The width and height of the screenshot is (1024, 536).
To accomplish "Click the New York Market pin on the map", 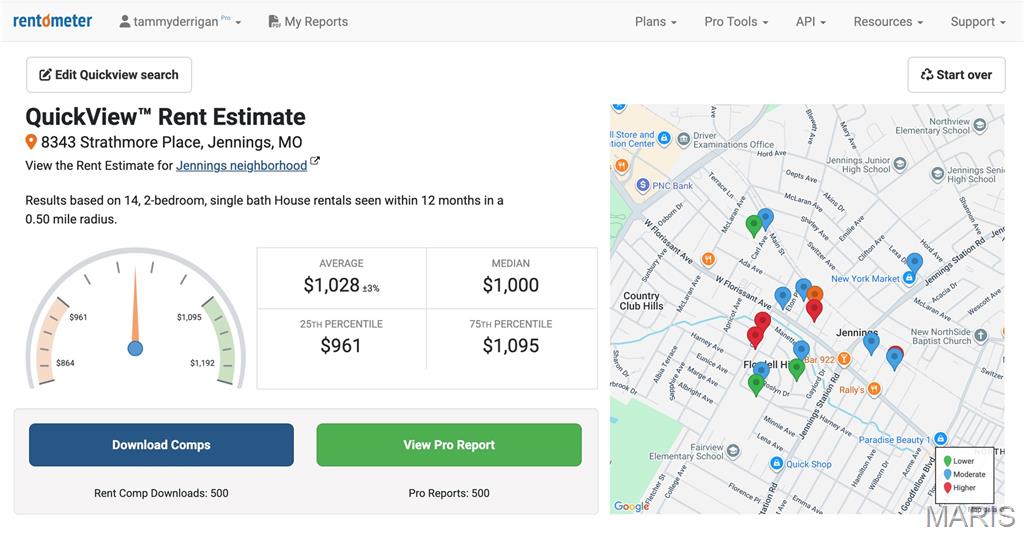I will [911, 278].
